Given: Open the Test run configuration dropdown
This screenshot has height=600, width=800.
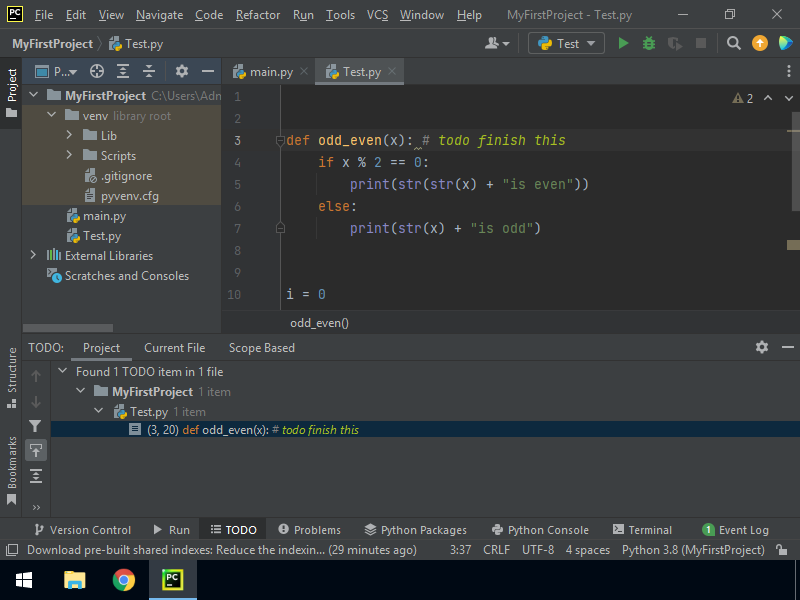Looking at the screenshot, I should [566, 43].
